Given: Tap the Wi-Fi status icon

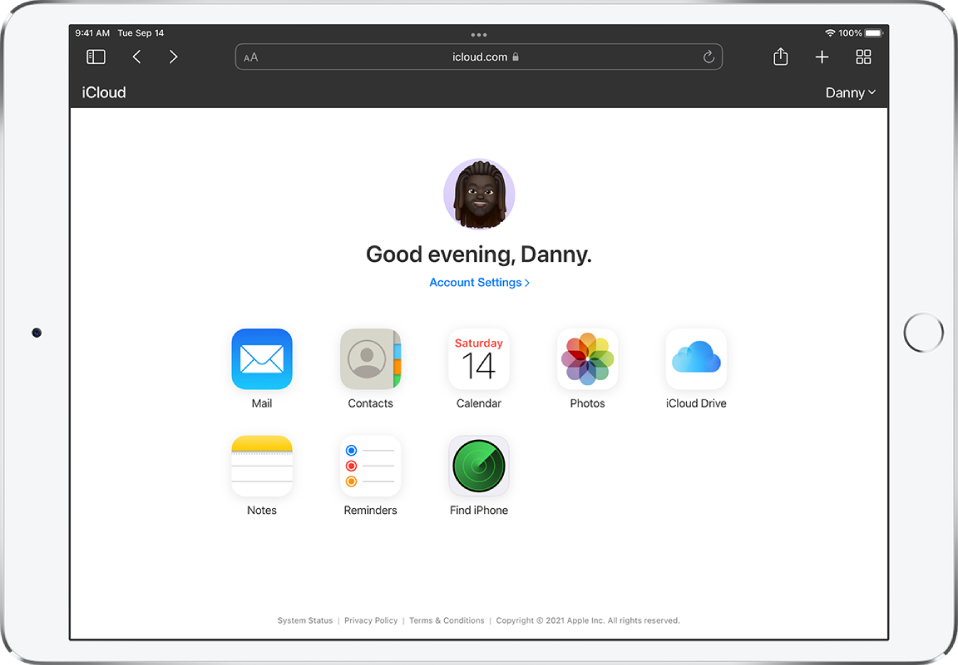Looking at the screenshot, I should tap(830, 33).
